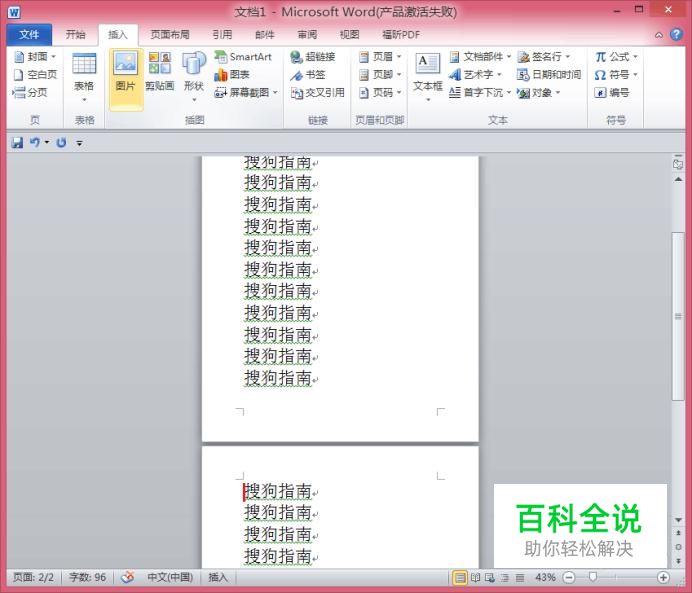The image size is (692, 593).
Task: Open the Shapes (形状) gallery
Action: (x=194, y=78)
